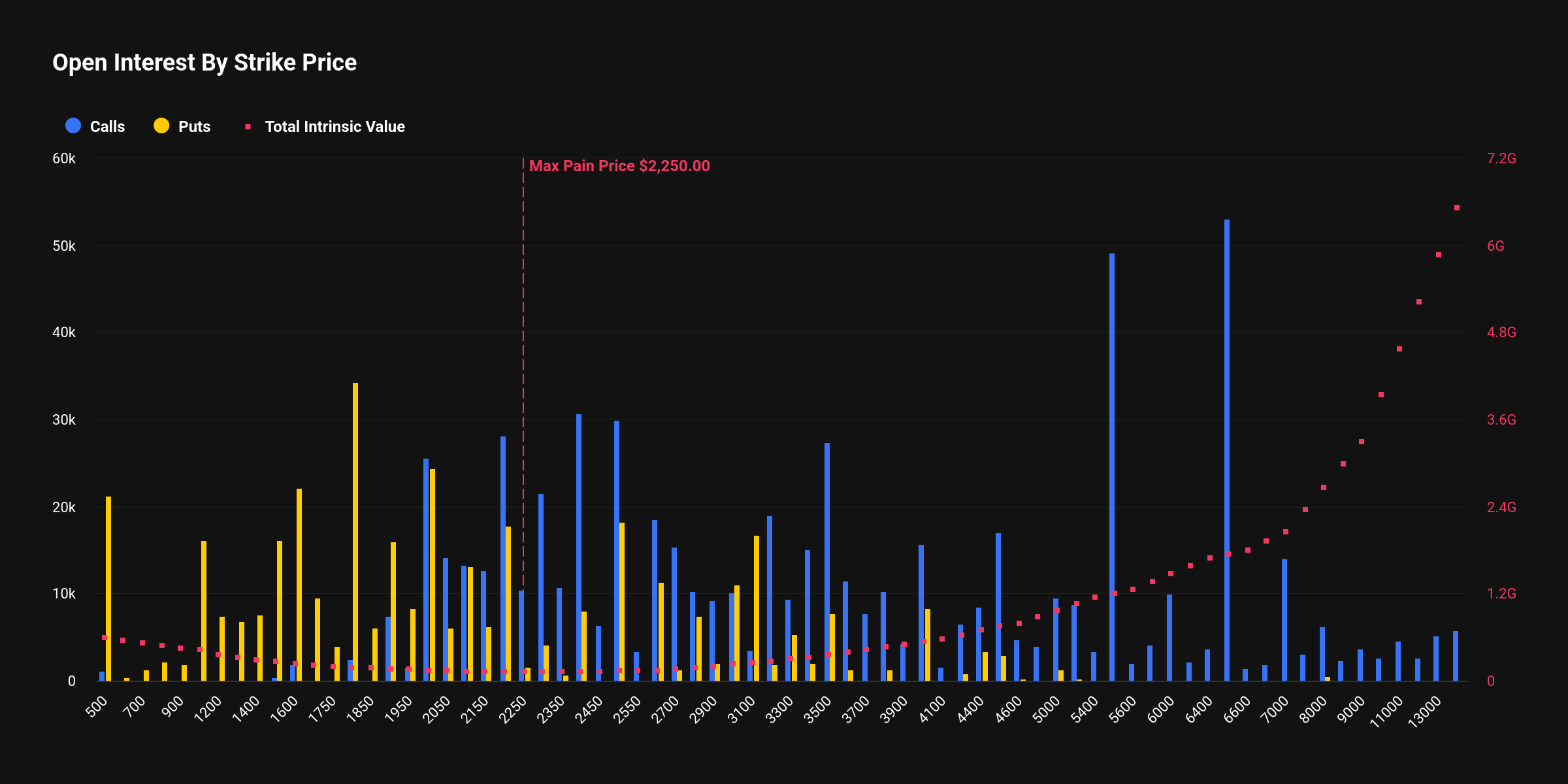
Task: Click the chart title Open Interest By Strike Price
Action: tap(204, 63)
